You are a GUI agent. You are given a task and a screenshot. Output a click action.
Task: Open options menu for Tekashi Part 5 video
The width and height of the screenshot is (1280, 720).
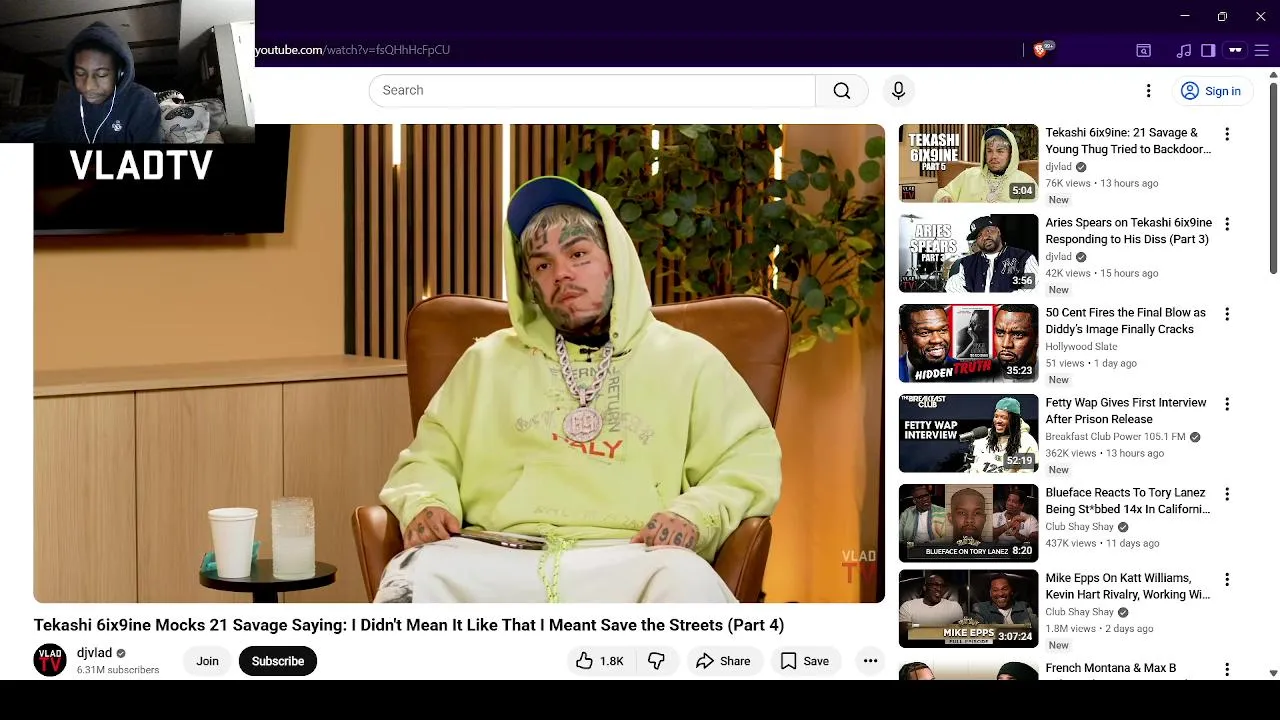point(1227,134)
